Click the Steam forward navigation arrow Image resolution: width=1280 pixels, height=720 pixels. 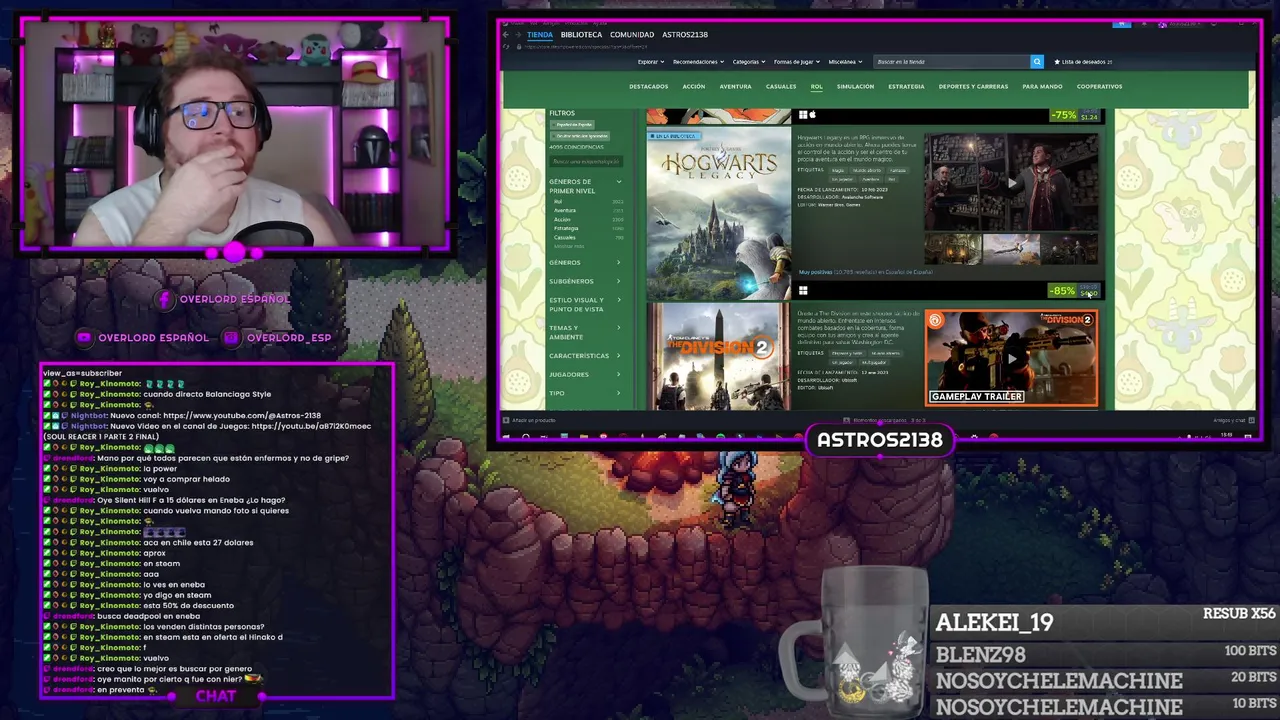[x=517, y=34]
